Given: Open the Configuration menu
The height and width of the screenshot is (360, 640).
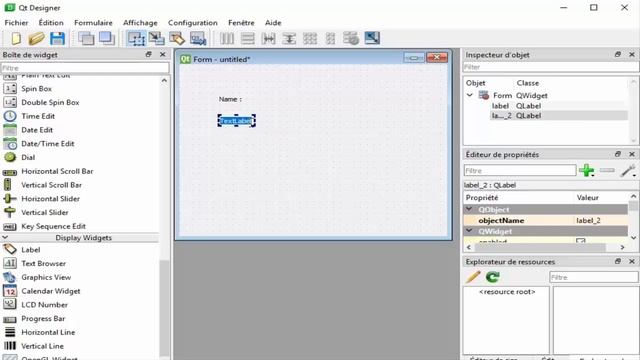Looking at the screenshot, I should point(193,22).
